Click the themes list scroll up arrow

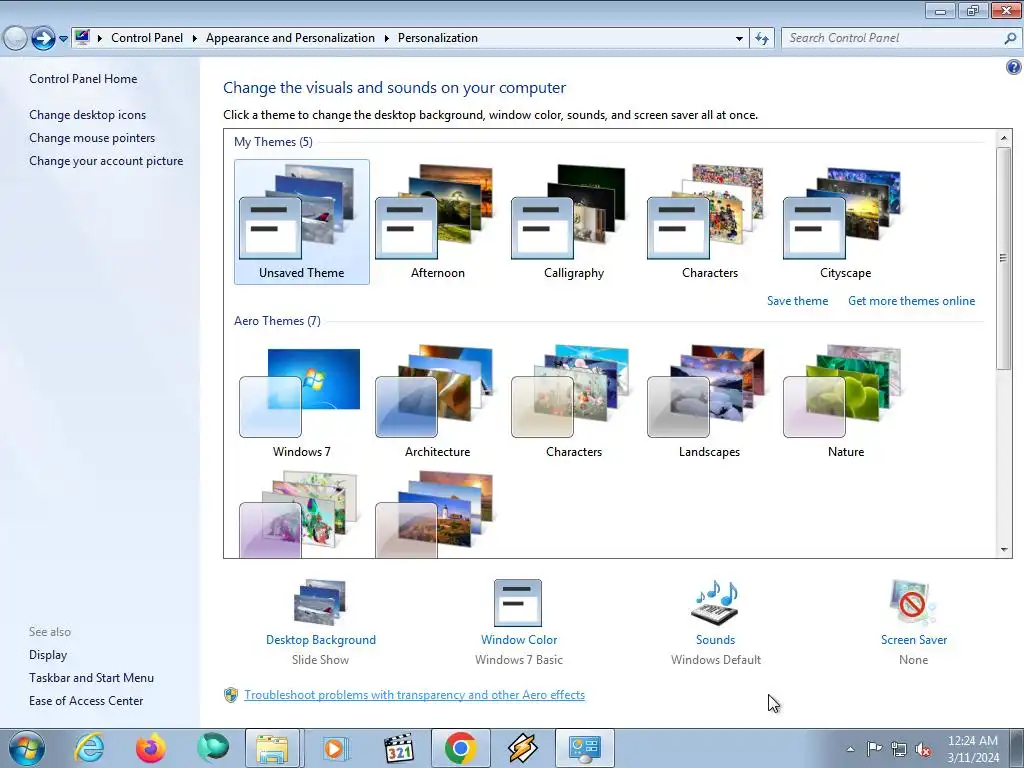(x=1004, y=138)
